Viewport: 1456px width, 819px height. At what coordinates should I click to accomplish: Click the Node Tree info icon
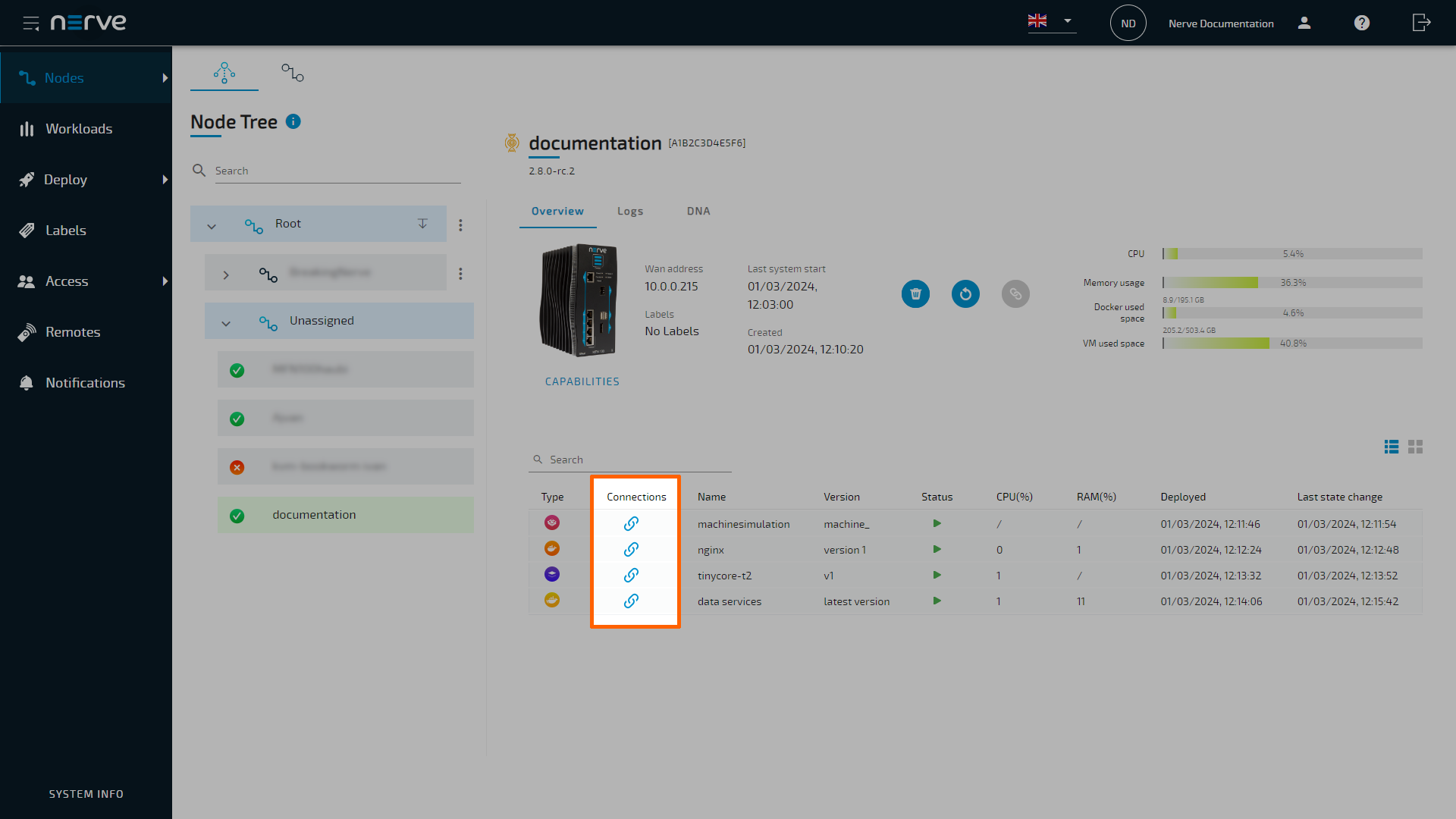[x=293, y=121]
